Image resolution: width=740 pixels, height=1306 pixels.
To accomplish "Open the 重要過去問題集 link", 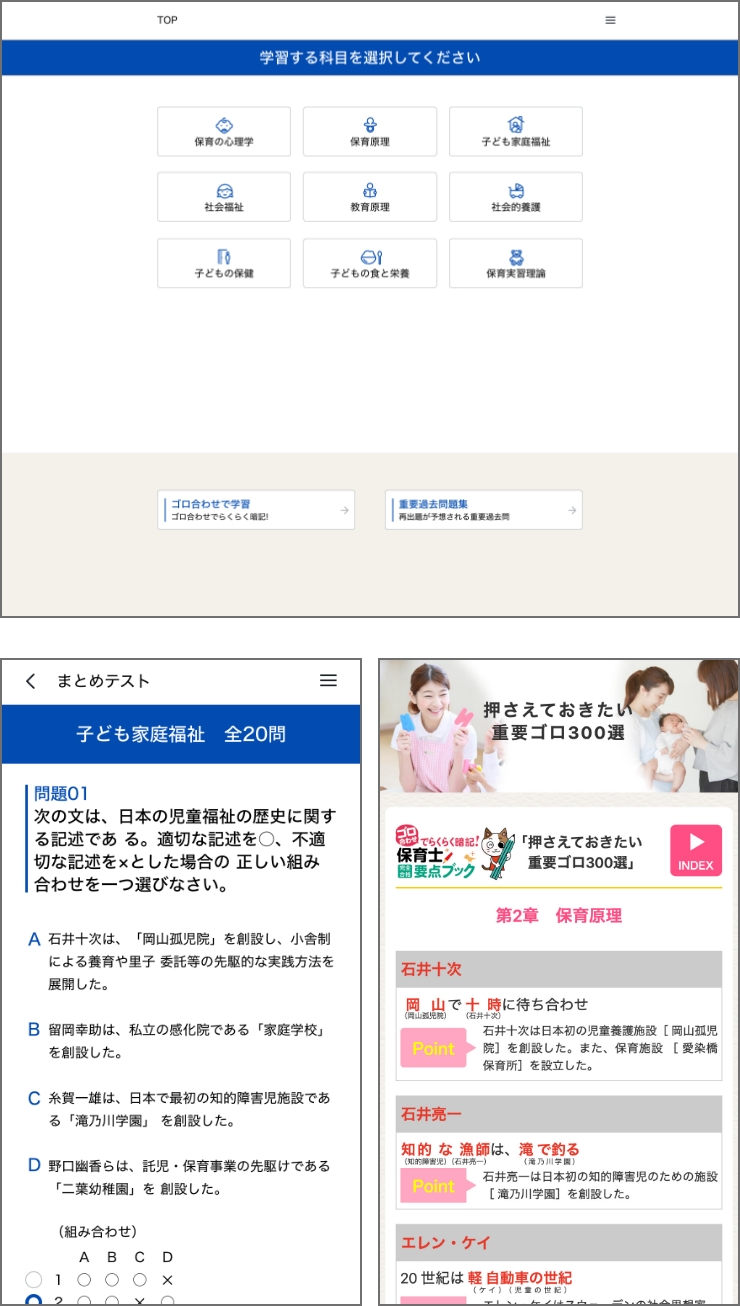I will coord(484,510).
